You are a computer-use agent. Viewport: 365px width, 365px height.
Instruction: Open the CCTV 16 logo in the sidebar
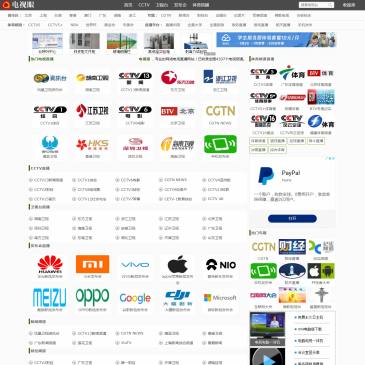263,122
